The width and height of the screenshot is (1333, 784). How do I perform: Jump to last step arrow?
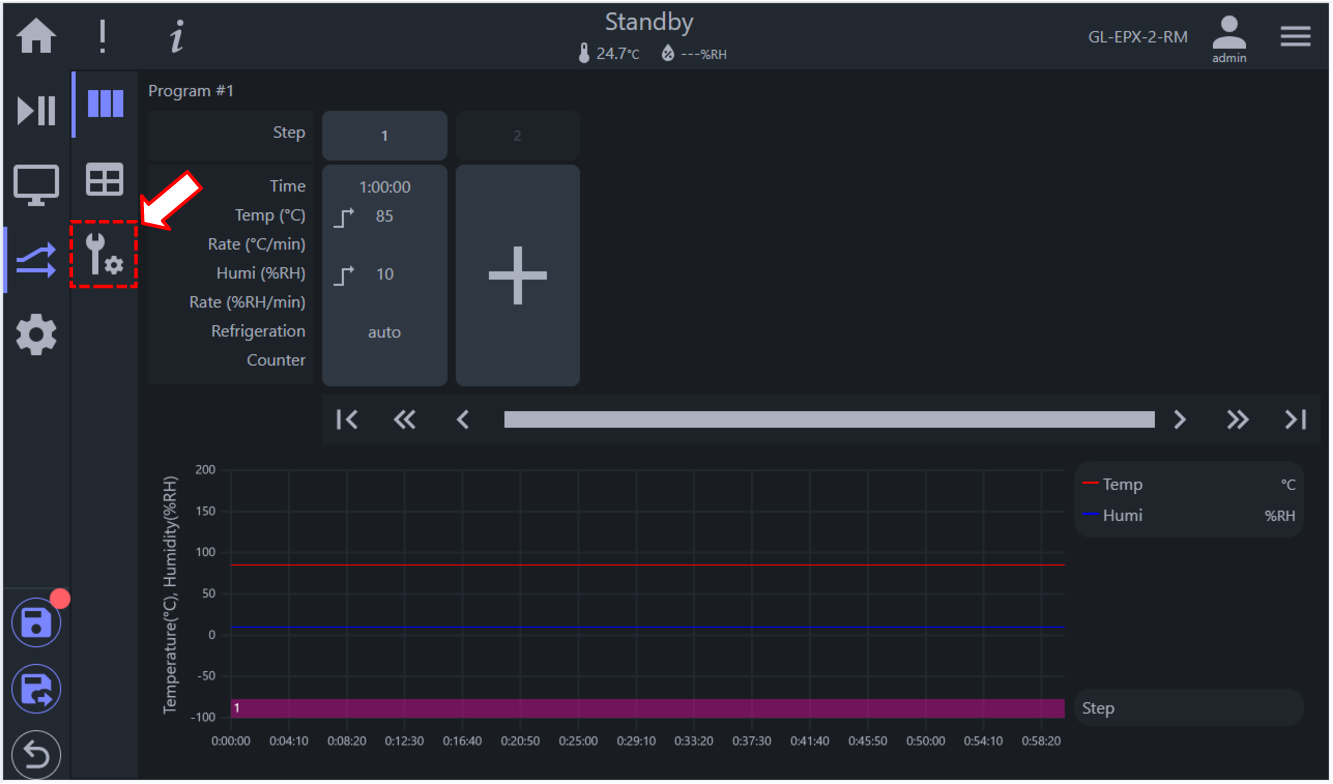click(x=1296, y=419)
